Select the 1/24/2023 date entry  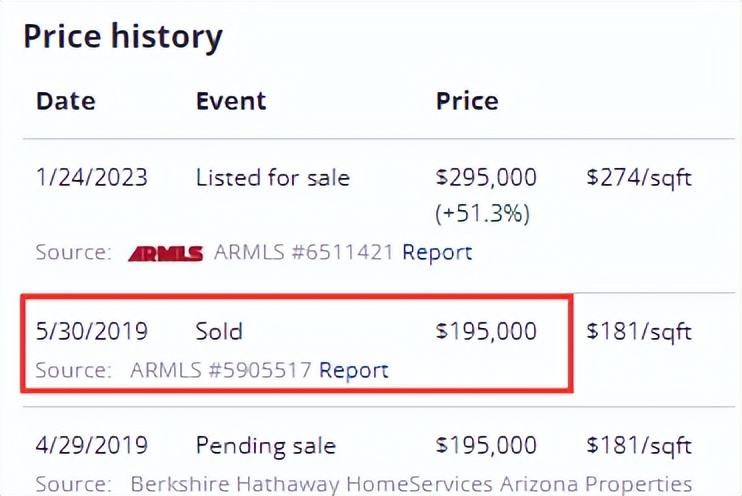(x=91, y=178)
